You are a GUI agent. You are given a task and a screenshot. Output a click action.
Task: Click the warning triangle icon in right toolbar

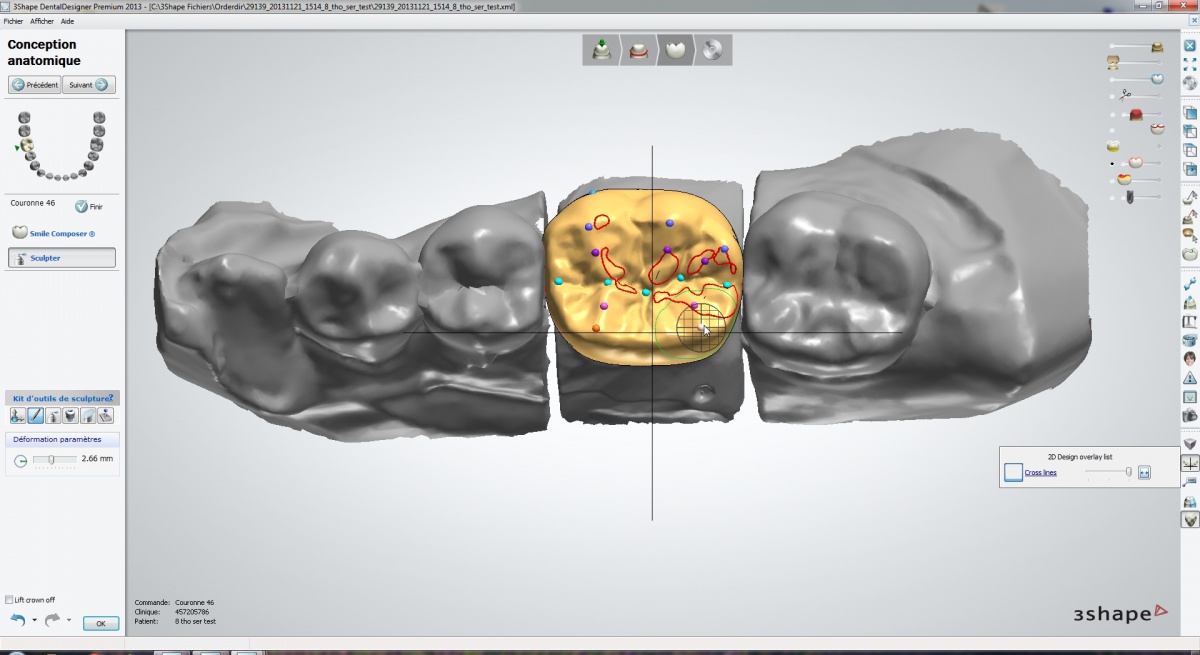point(1190,377)
